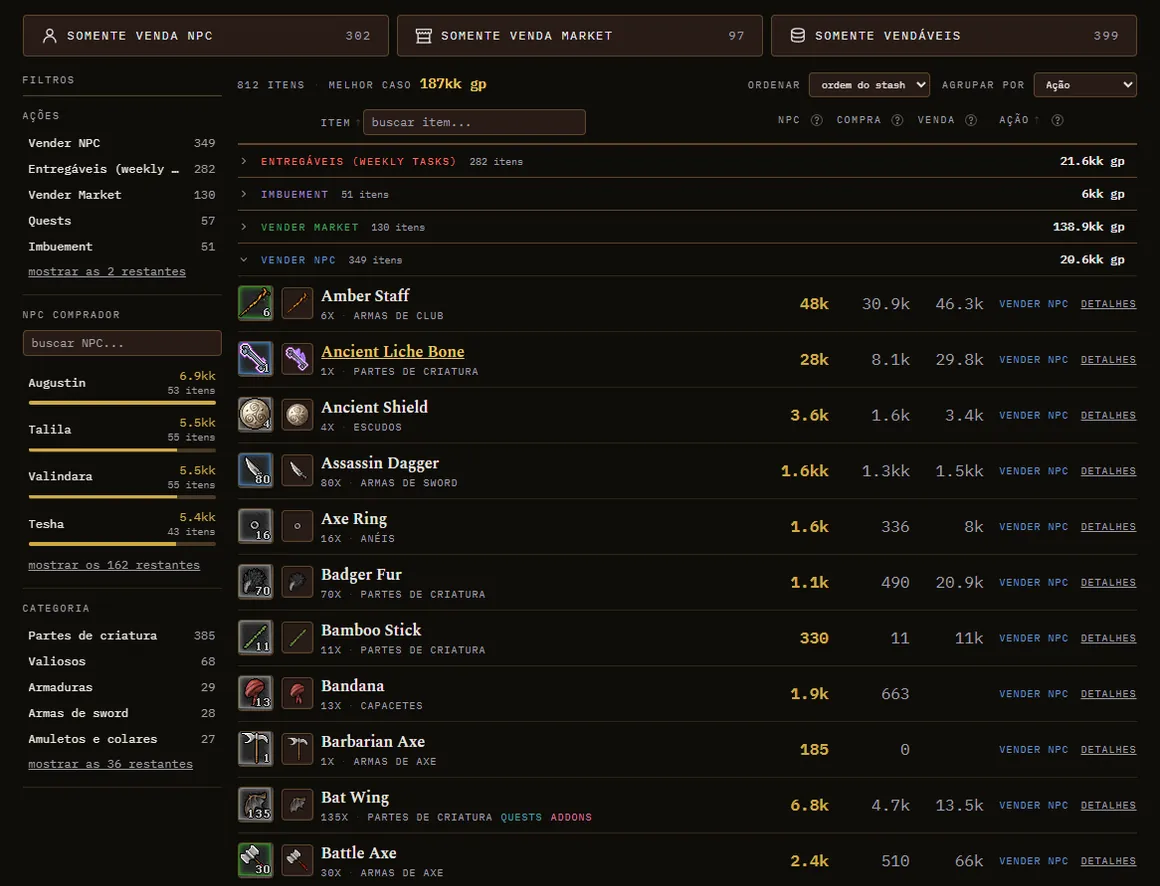Click the help icon next to COMPRA column

(897, 120)
